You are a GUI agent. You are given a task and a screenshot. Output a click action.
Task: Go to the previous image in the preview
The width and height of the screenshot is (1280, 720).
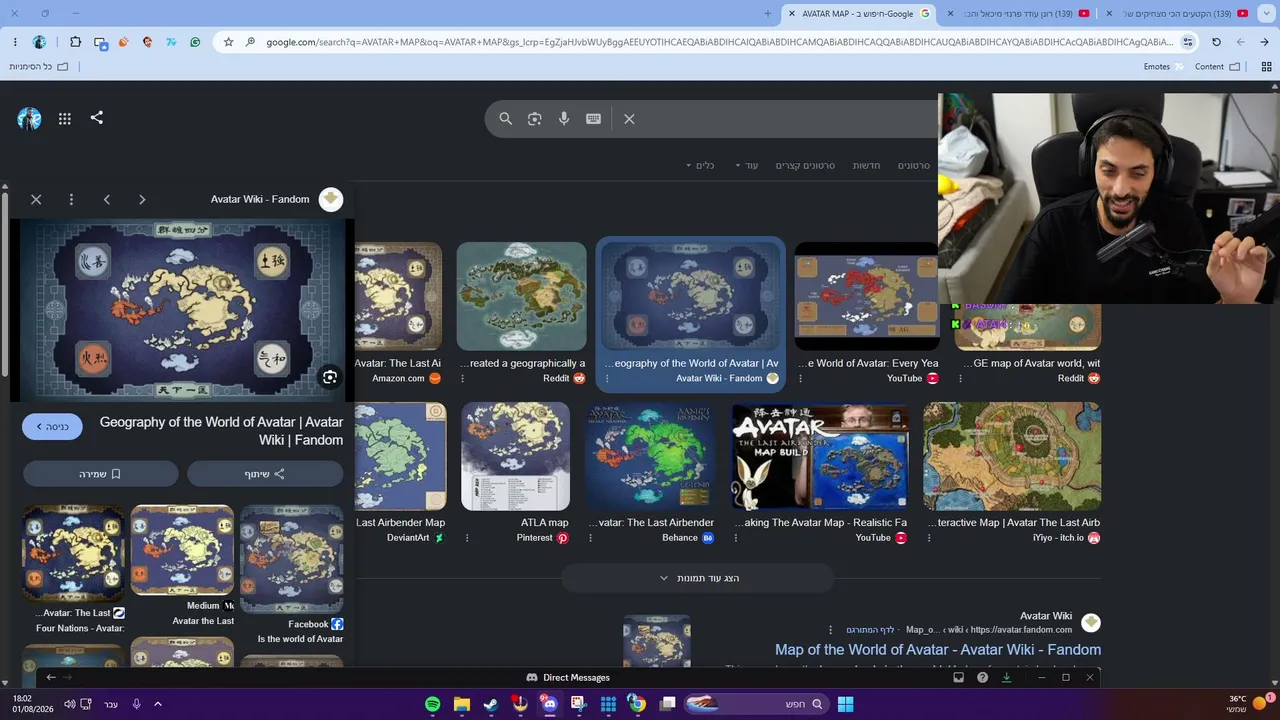click(x=107, y=199)
